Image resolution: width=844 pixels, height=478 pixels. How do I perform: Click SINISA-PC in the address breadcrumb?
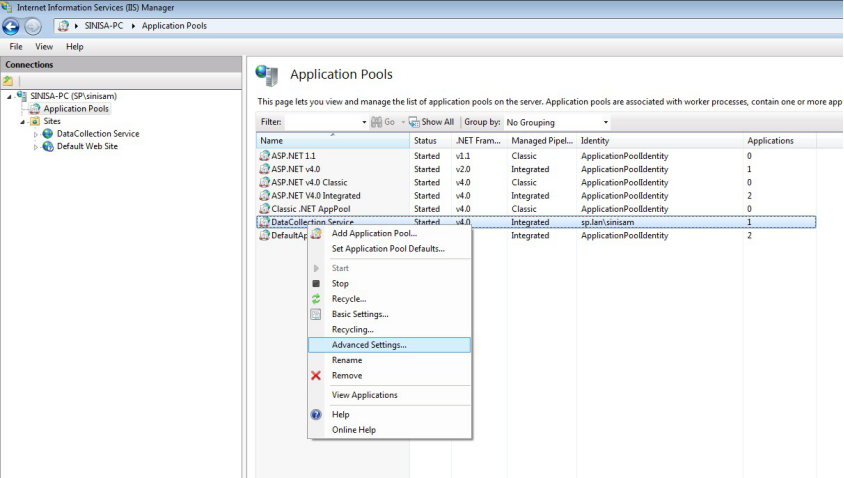pos(104,26)
